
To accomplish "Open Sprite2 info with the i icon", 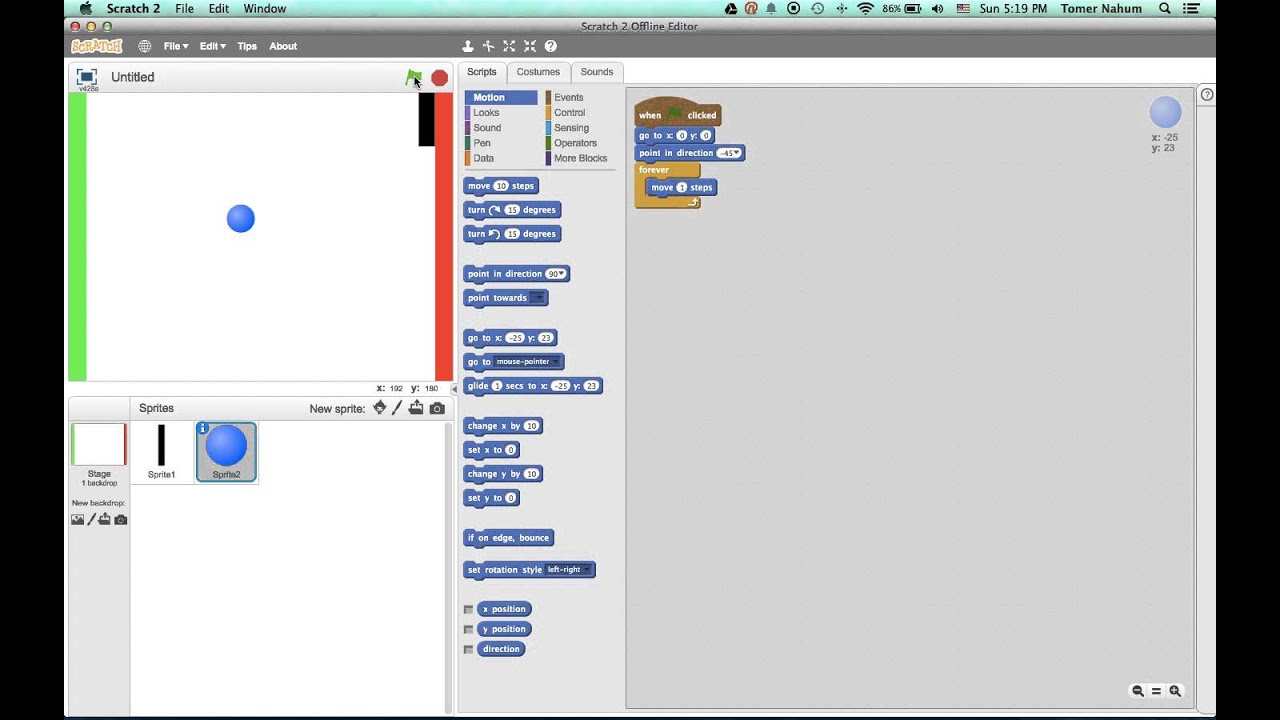I will [x=203, y=429].
